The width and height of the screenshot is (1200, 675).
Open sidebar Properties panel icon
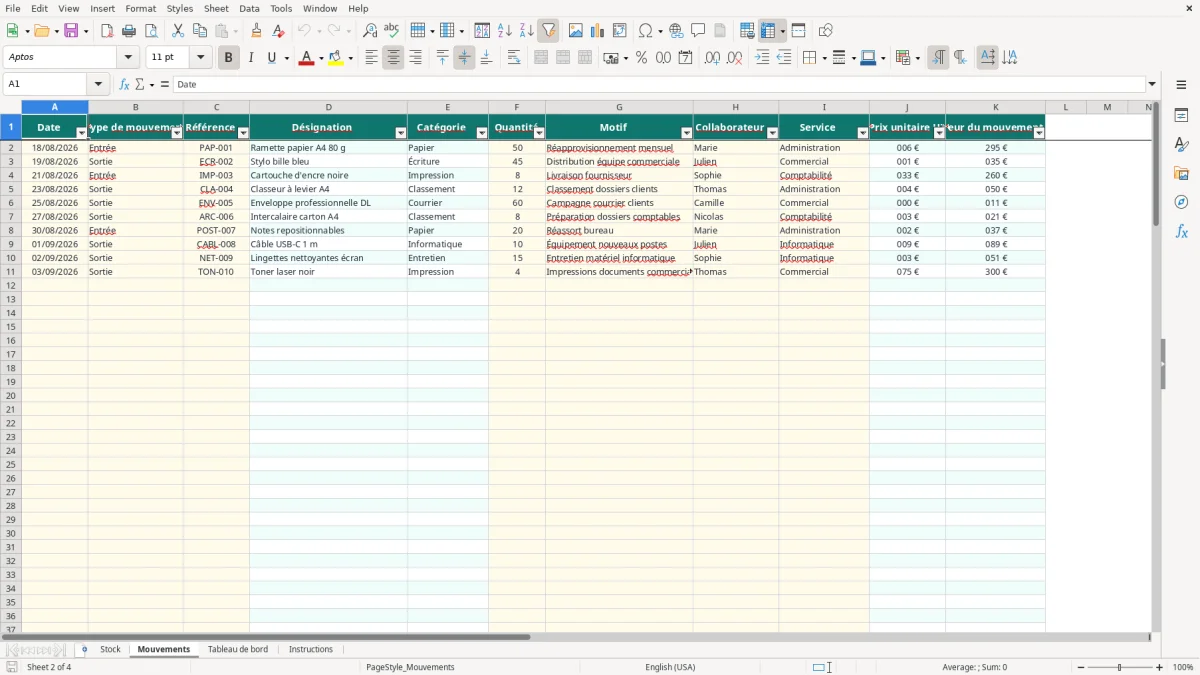pos(1181,116)
